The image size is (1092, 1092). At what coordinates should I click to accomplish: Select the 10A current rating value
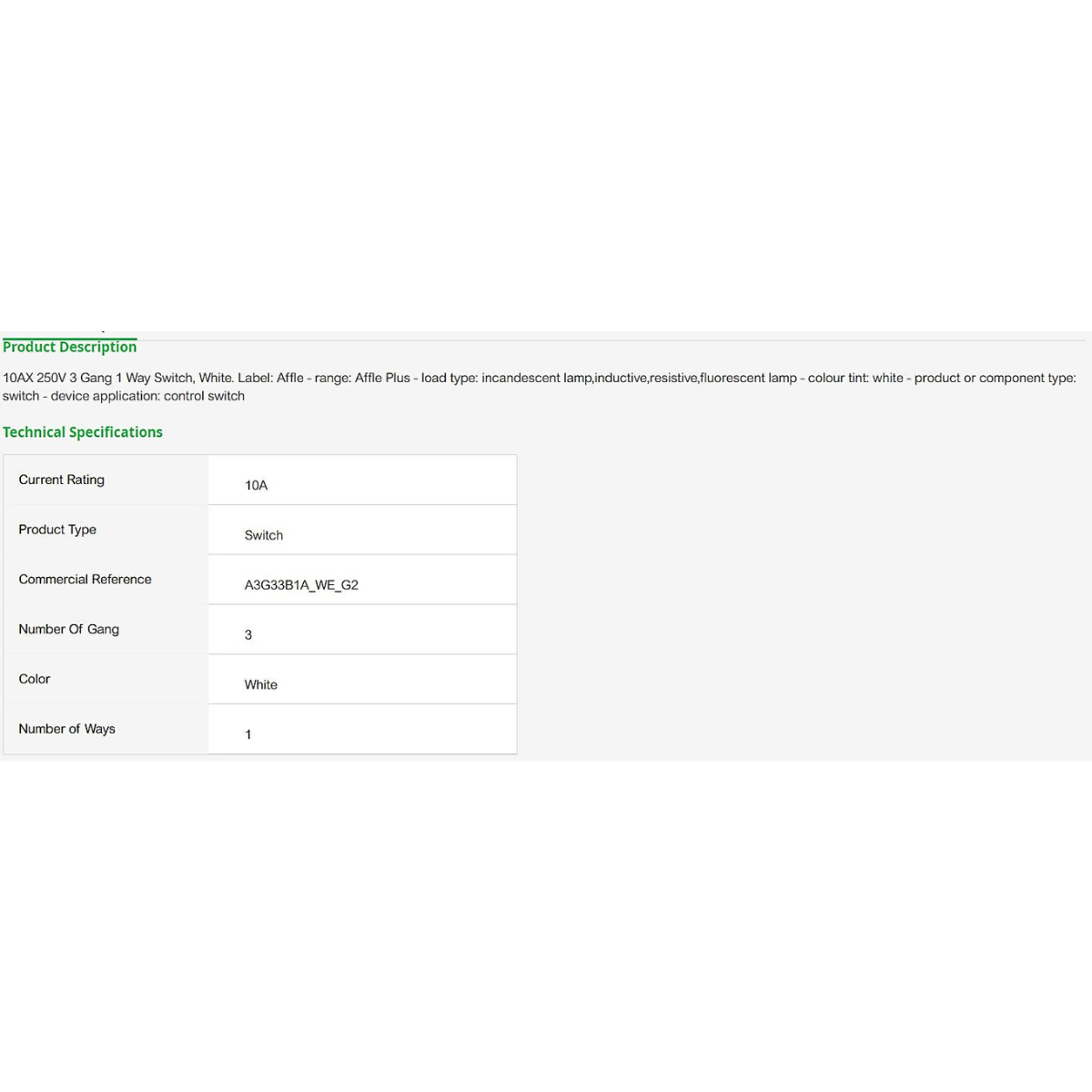click(x=257, y=485)
